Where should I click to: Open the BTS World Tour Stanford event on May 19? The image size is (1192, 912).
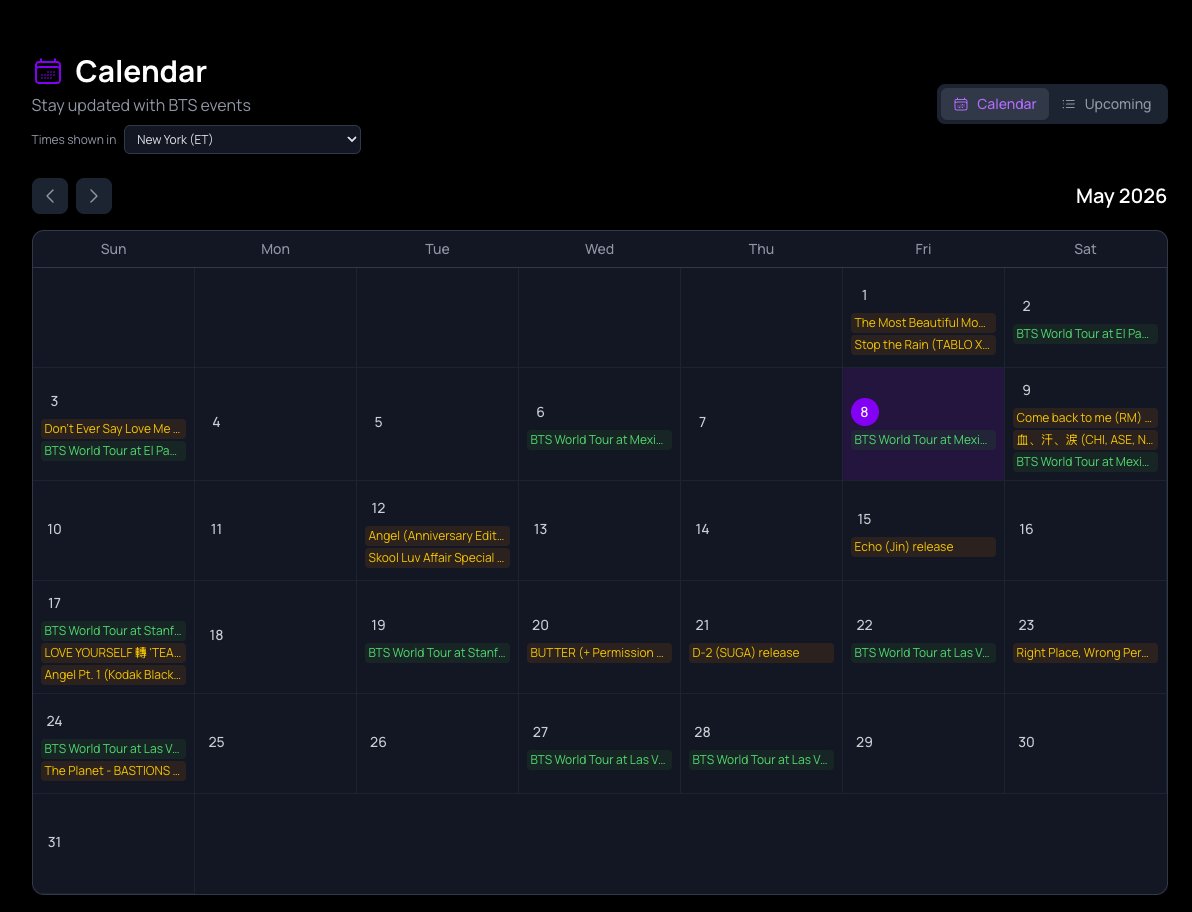pos(437,653)
